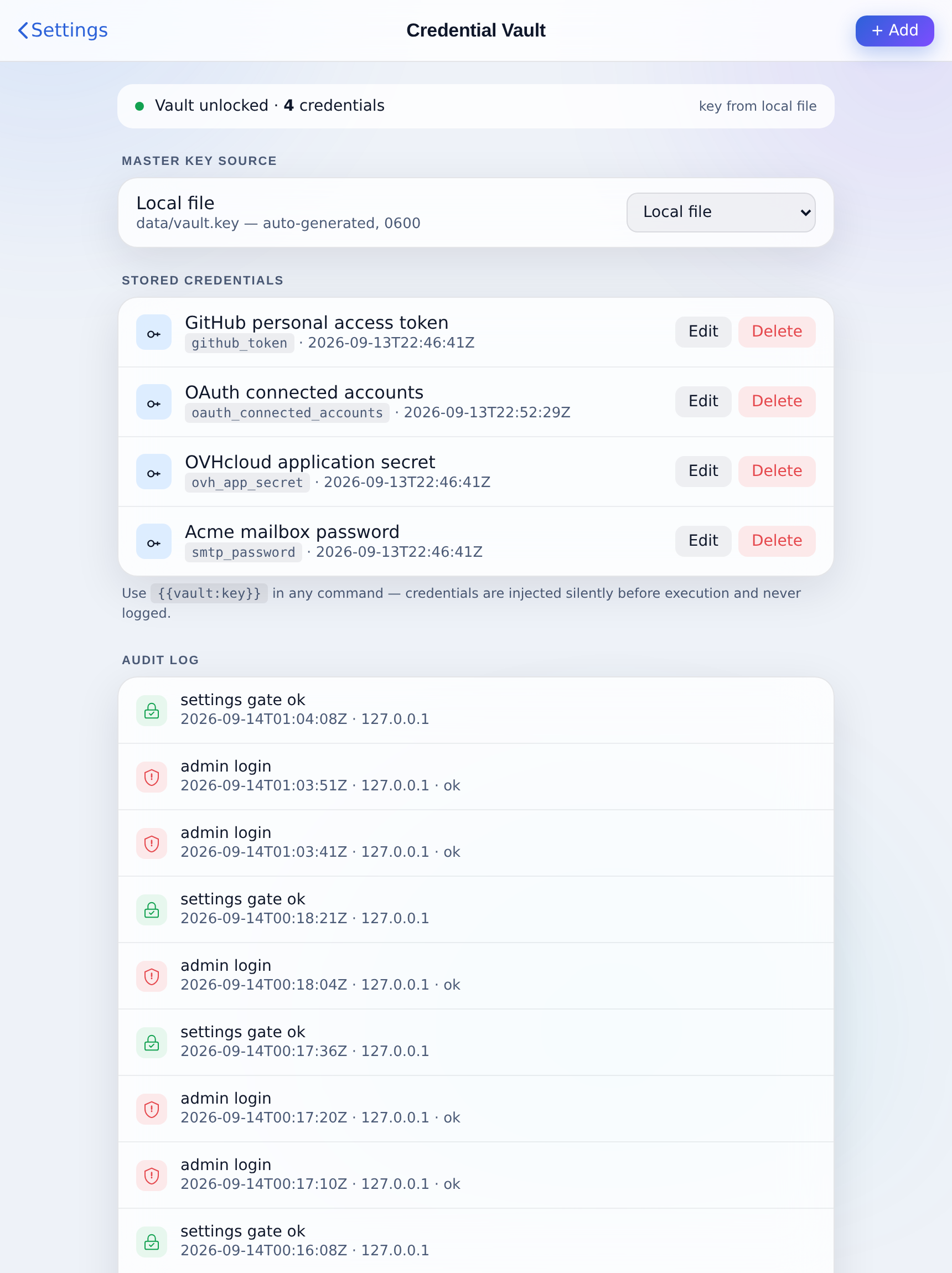This screenshot has width=952, height=1273.
Task: Click key icon for Acme mailbox password
Action: click(x=154, y=541)
